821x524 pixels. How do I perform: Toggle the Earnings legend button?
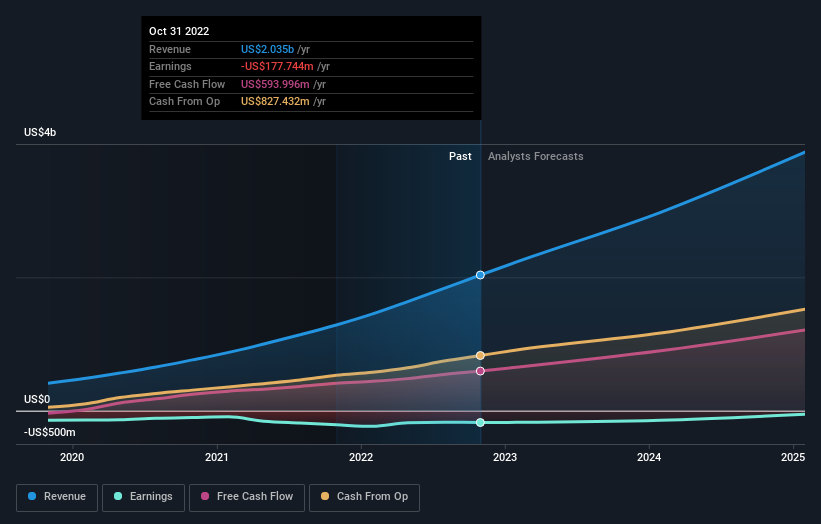143,497
